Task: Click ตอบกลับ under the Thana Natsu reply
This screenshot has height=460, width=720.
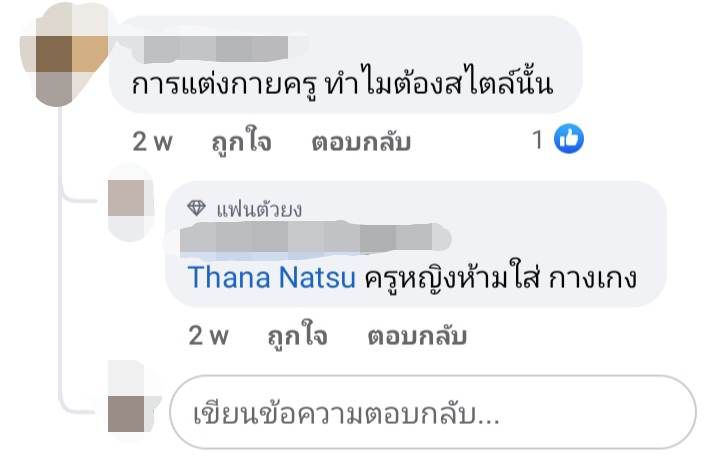Action: pyautogui.click(x=417, y=336)
